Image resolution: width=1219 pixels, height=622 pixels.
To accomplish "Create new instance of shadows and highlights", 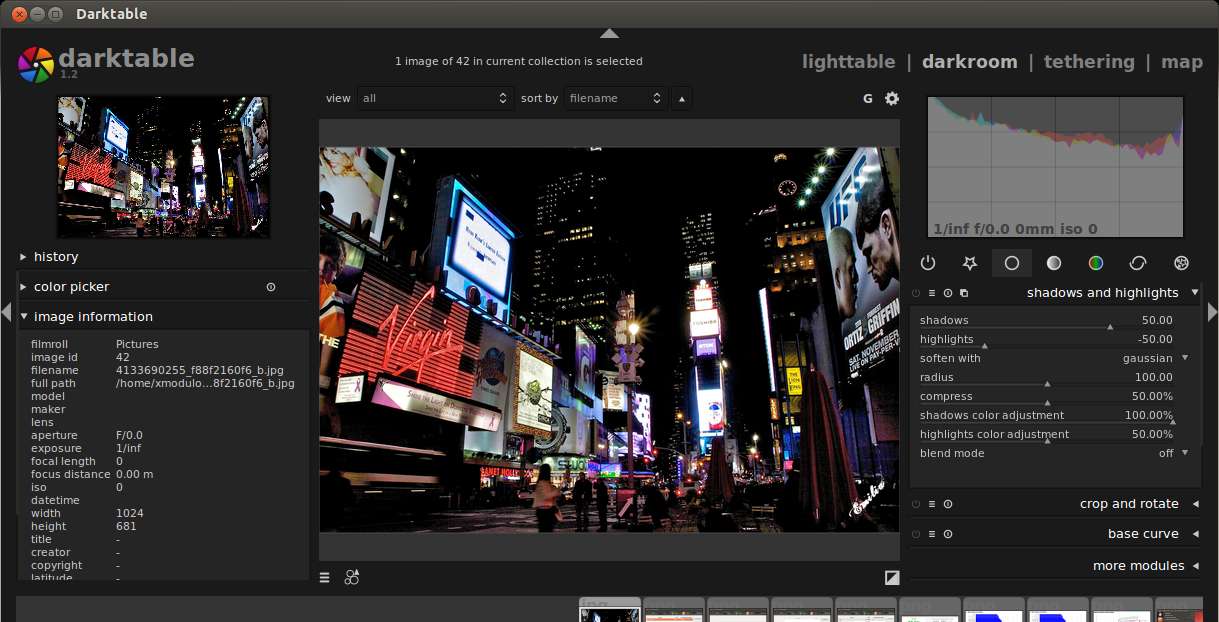I will pyautogui.click(x=964, y=293).
